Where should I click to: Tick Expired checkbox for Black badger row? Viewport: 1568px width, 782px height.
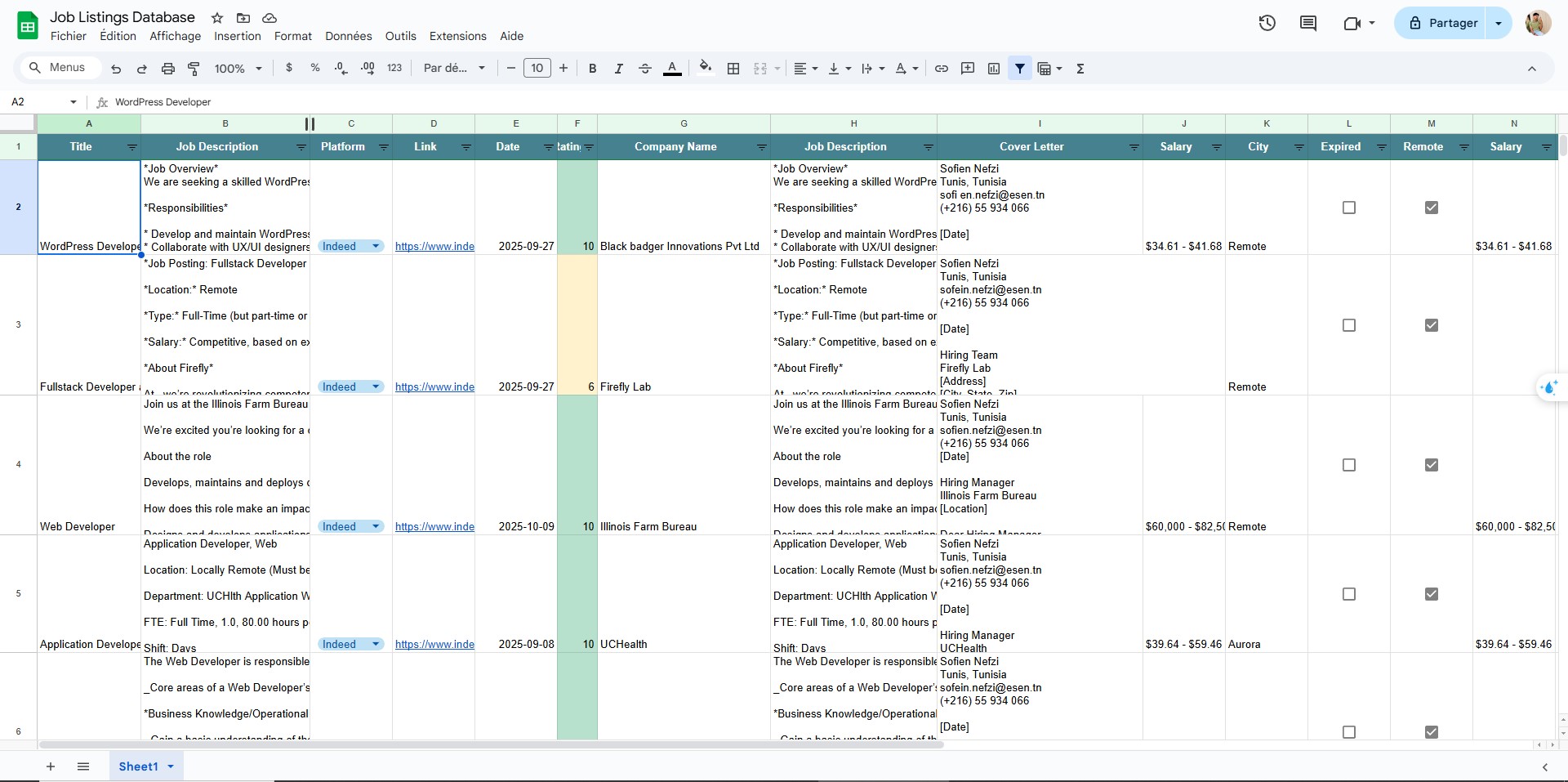(1349, 208)
